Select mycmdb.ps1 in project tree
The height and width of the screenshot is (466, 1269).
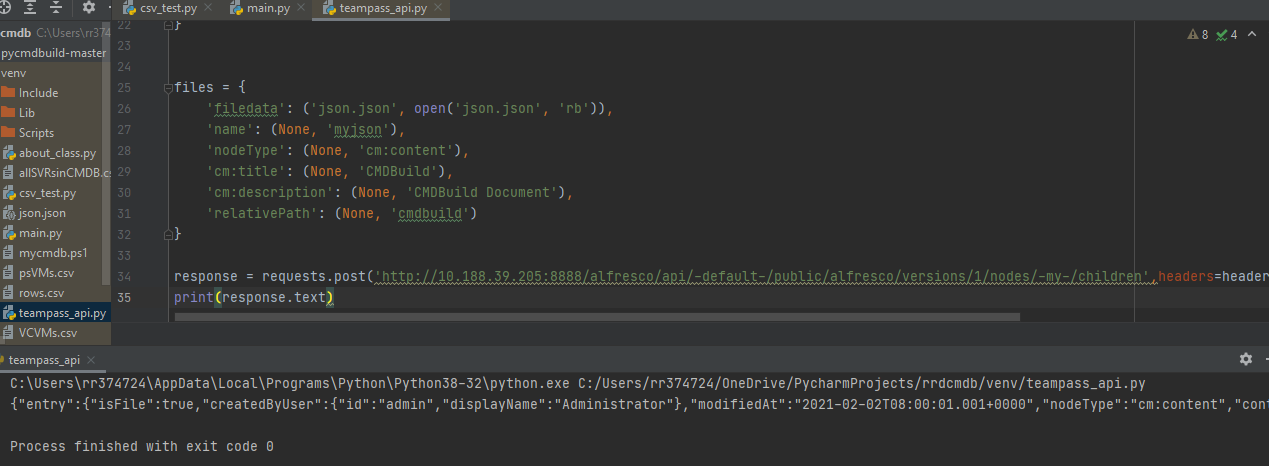tap(54, 253)
